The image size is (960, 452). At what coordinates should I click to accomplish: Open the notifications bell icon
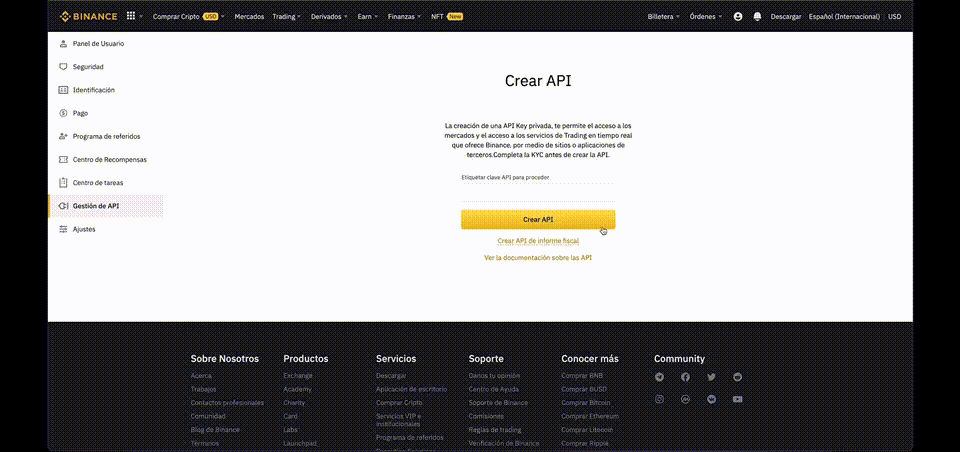pyautogui.click(x=757, y=17)
